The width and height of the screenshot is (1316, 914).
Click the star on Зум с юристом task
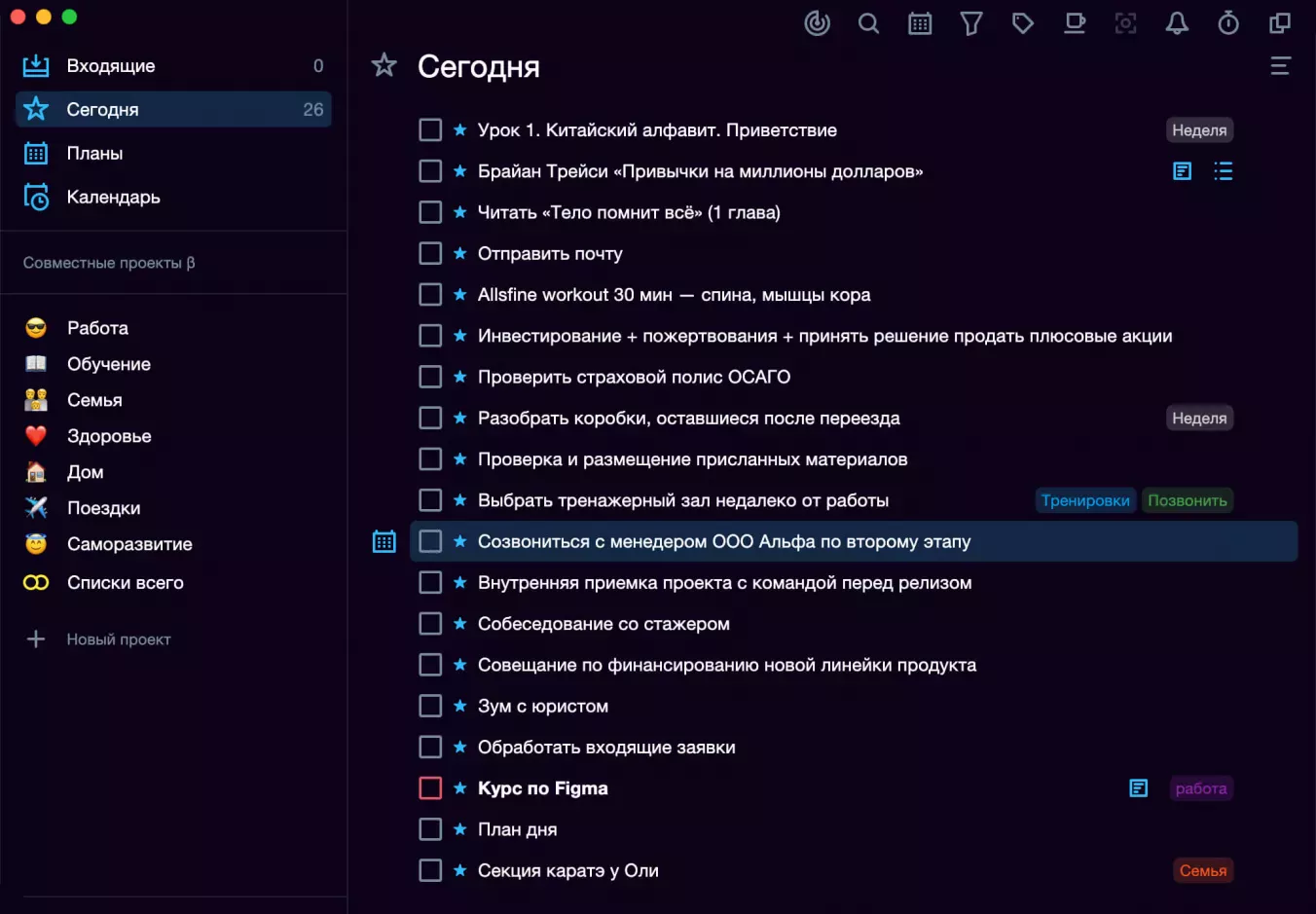tap(460, 706)
